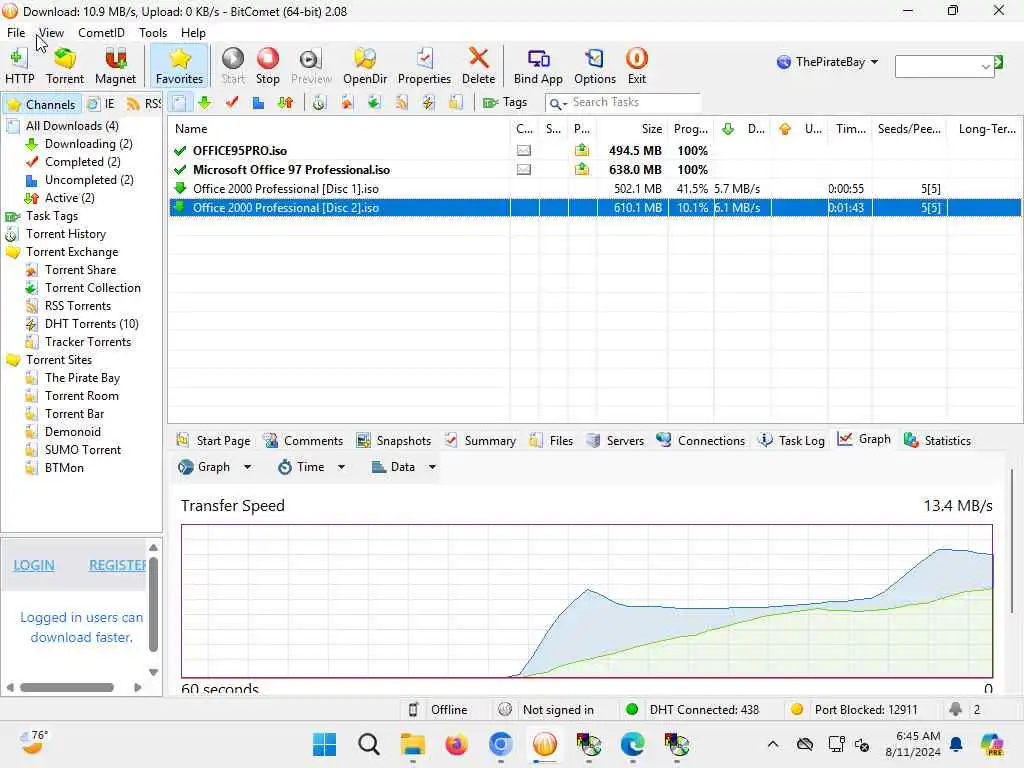
Task: Click the sidebar horizontal scrollbar
Action: click(x=67, y=688)
